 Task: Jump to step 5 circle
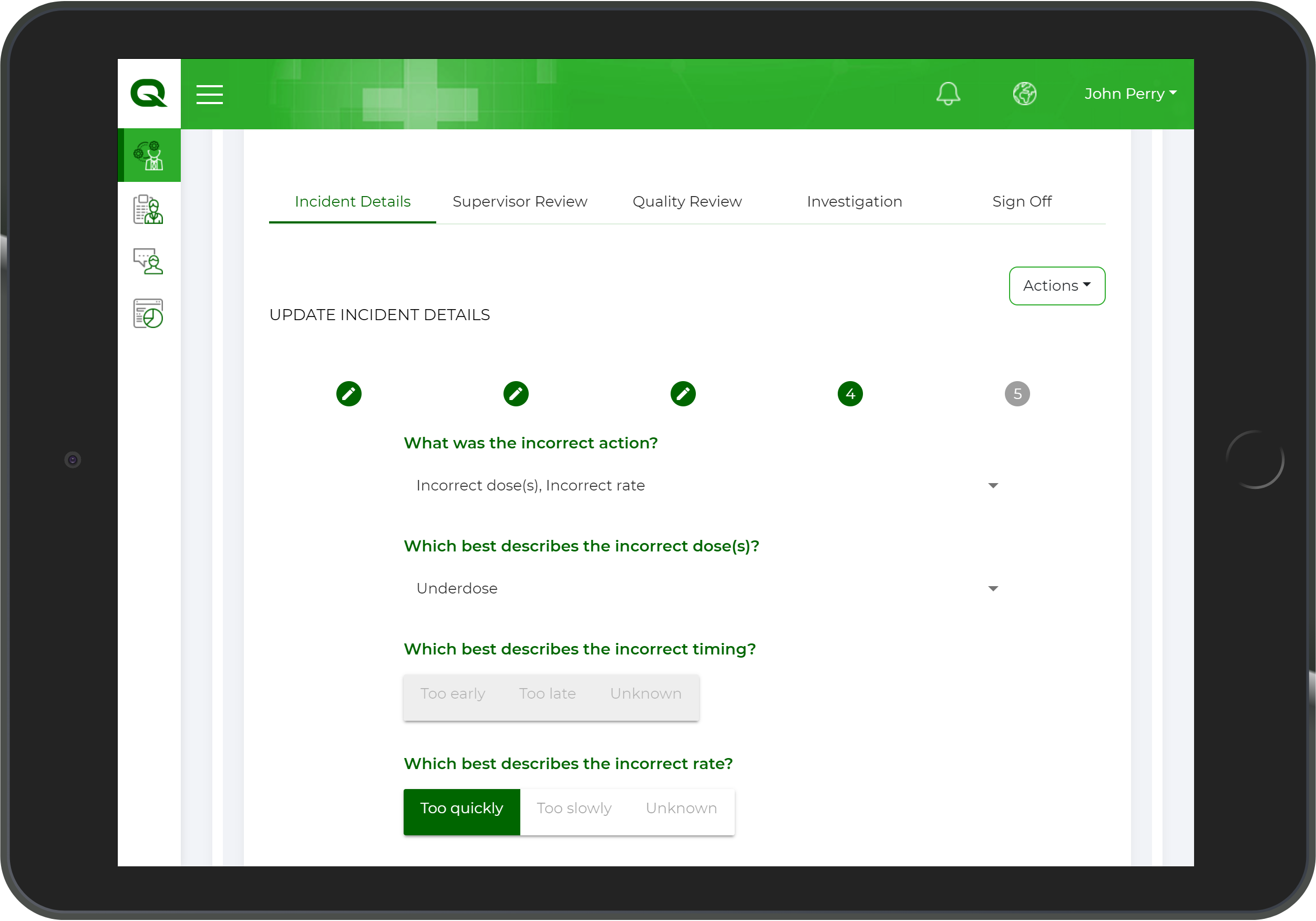[1017, 394]
